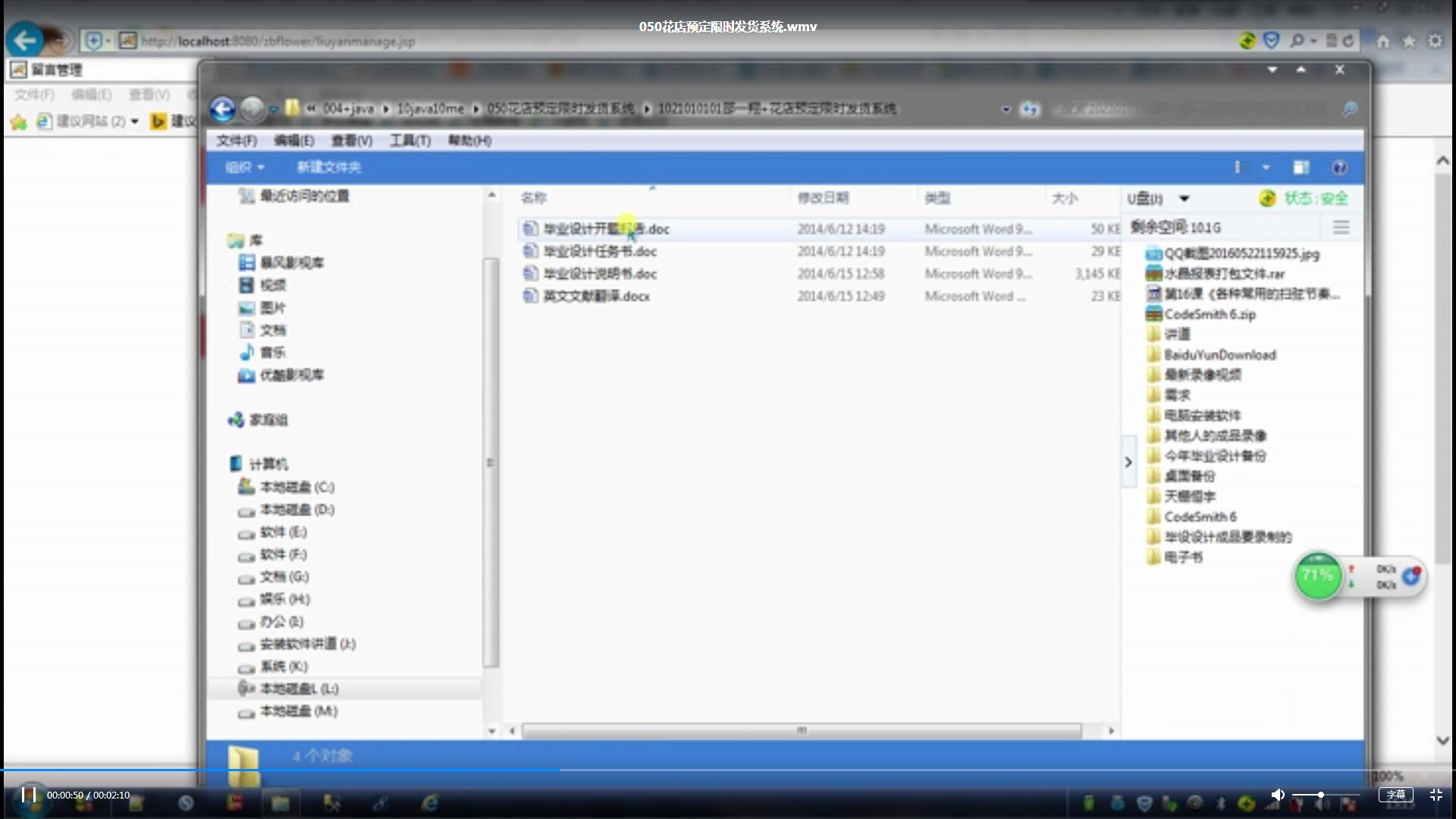Click the change view icon in Explorer toolbar
Screen dimensions: 1456x819
pyautogui.click(x=1240, y=168)
